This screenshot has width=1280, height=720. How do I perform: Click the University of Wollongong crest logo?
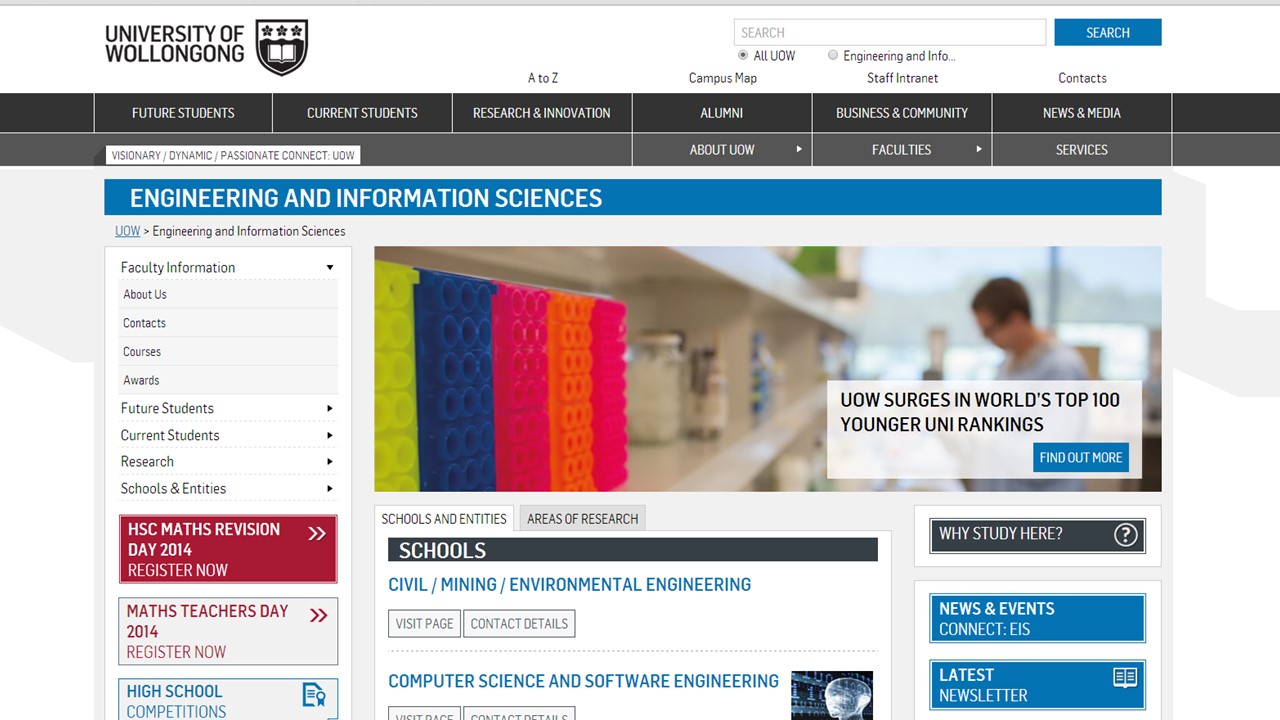tap(282, 47)
